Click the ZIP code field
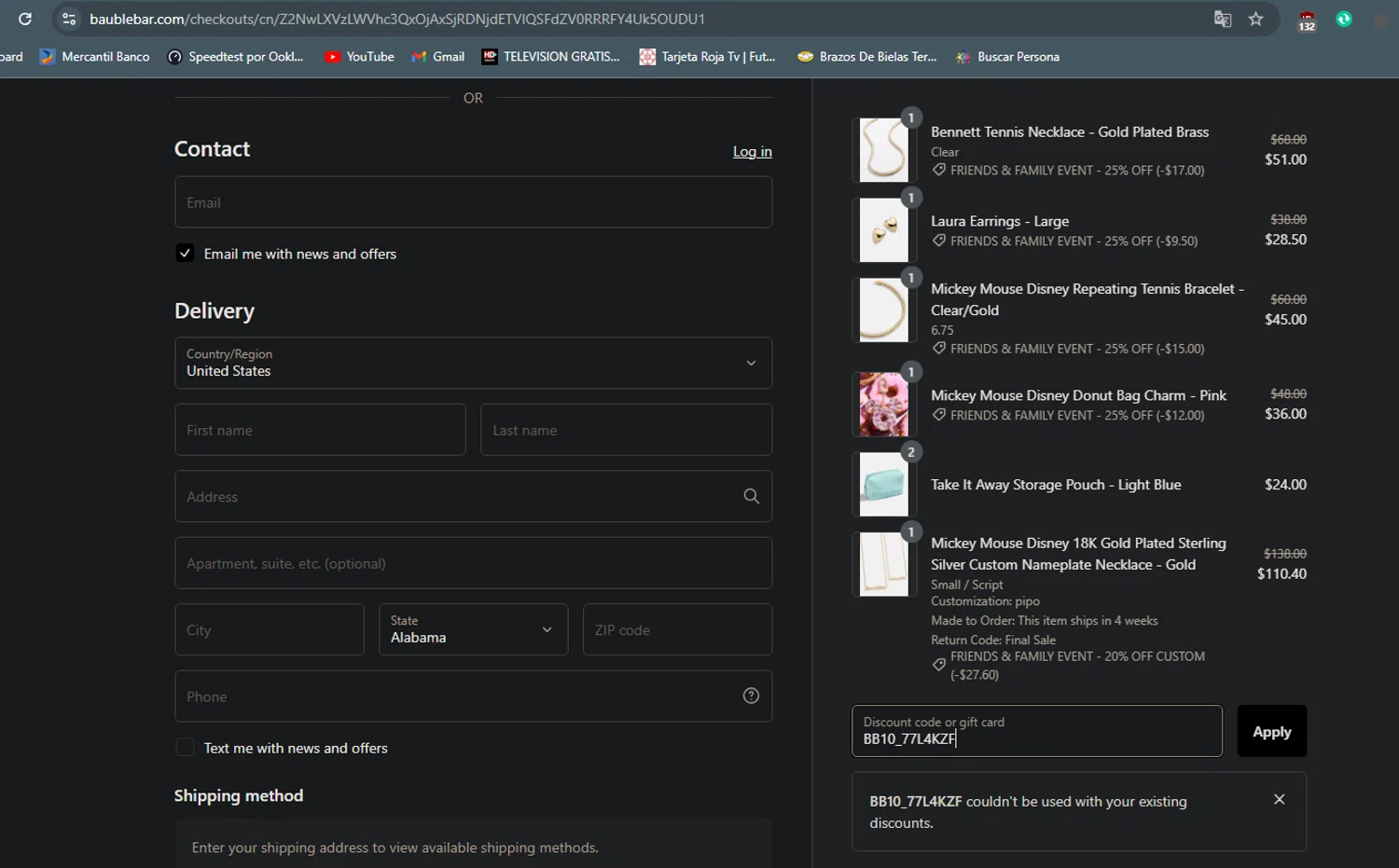The image size is (1399, 868). 676,630
